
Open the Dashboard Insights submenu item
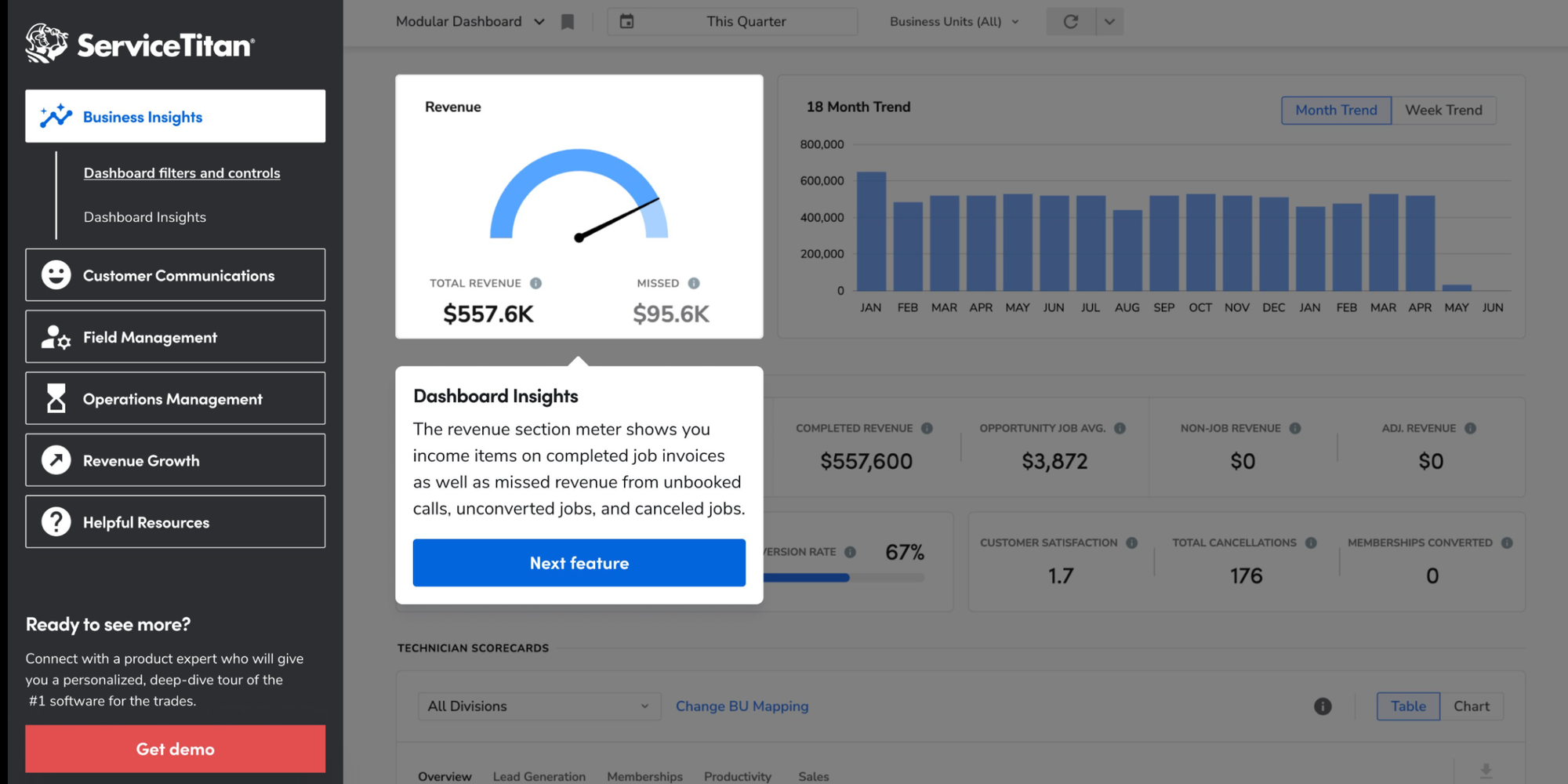tap(145, 217)
